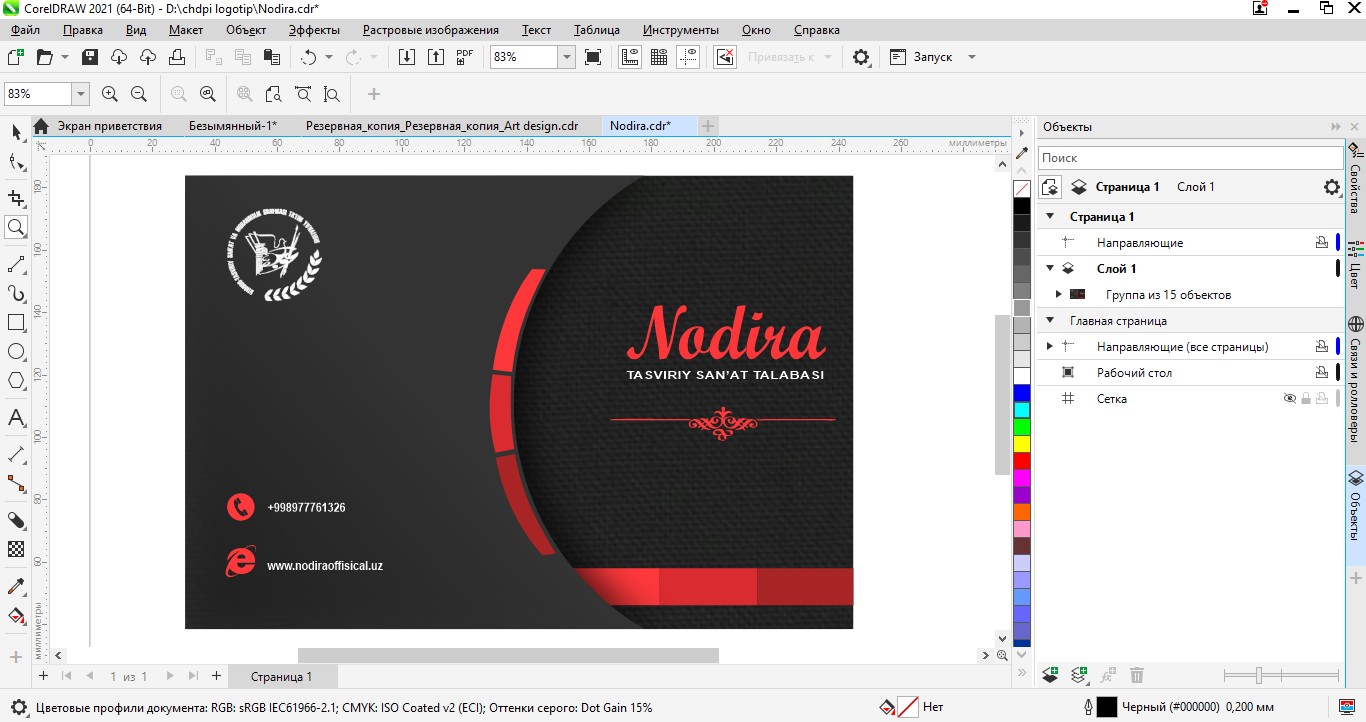Open the Файл menu
The height and width of the screenshot is (722, 1366).
click(26, 30)
